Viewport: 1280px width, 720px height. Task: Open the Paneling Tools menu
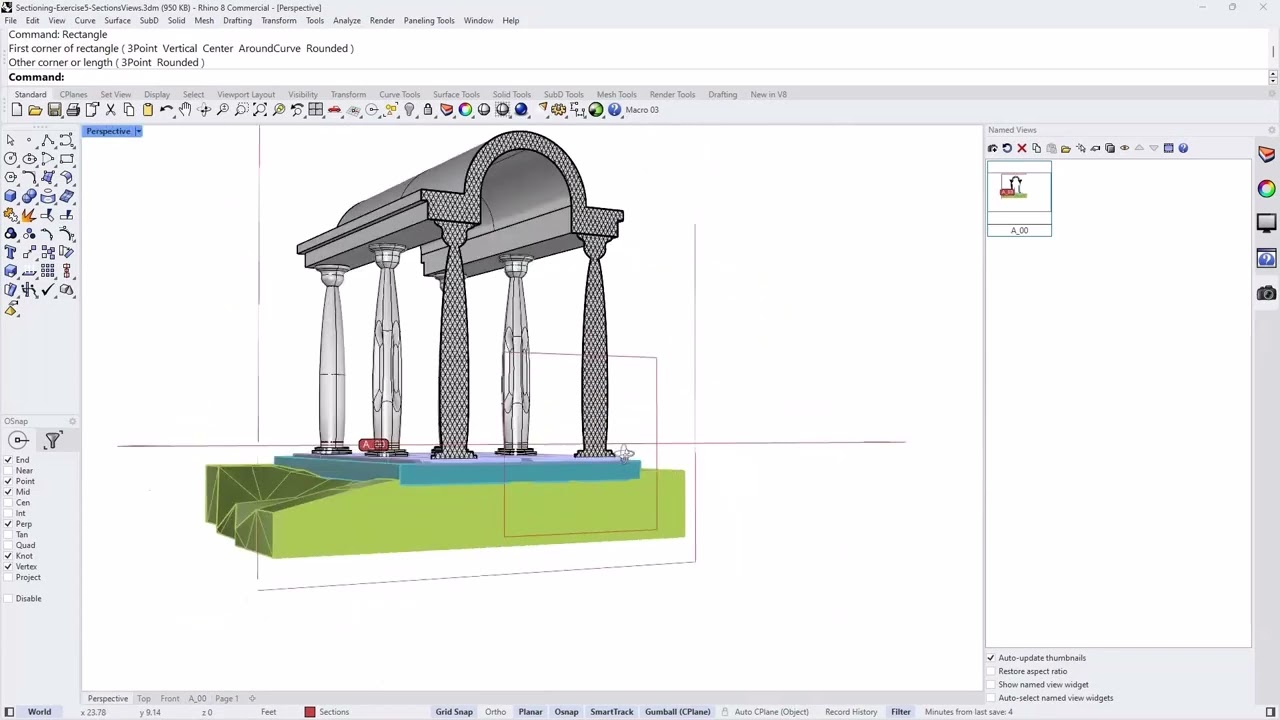point(429,20)
